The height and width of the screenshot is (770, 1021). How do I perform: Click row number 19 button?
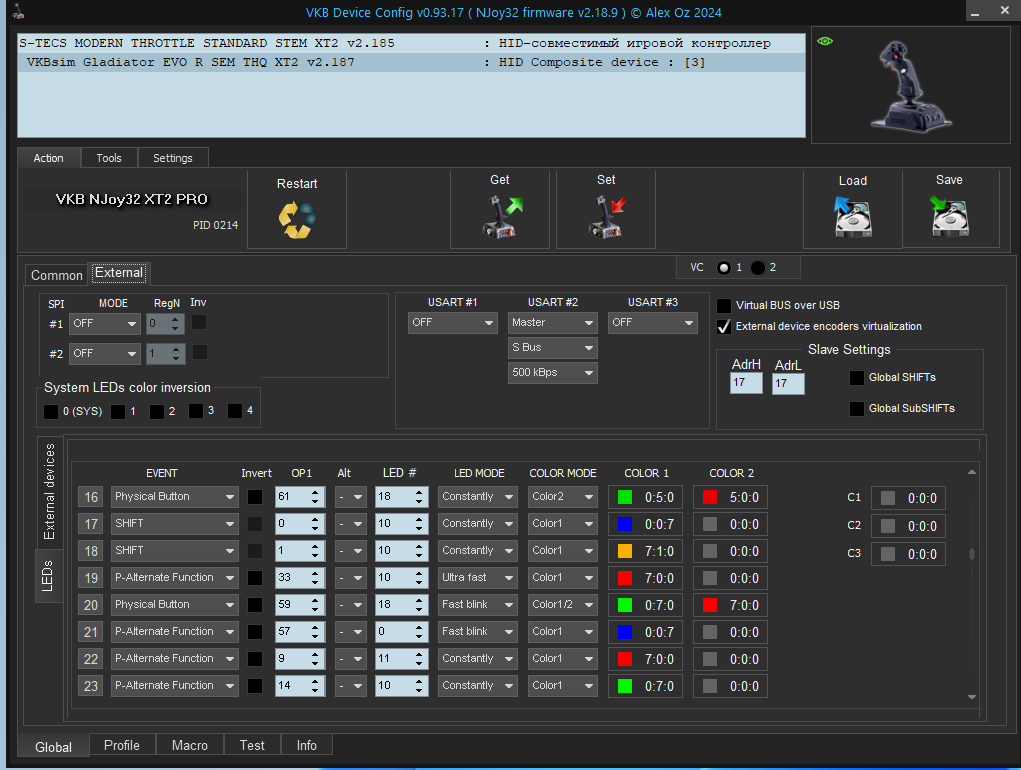tap(91, 577)
